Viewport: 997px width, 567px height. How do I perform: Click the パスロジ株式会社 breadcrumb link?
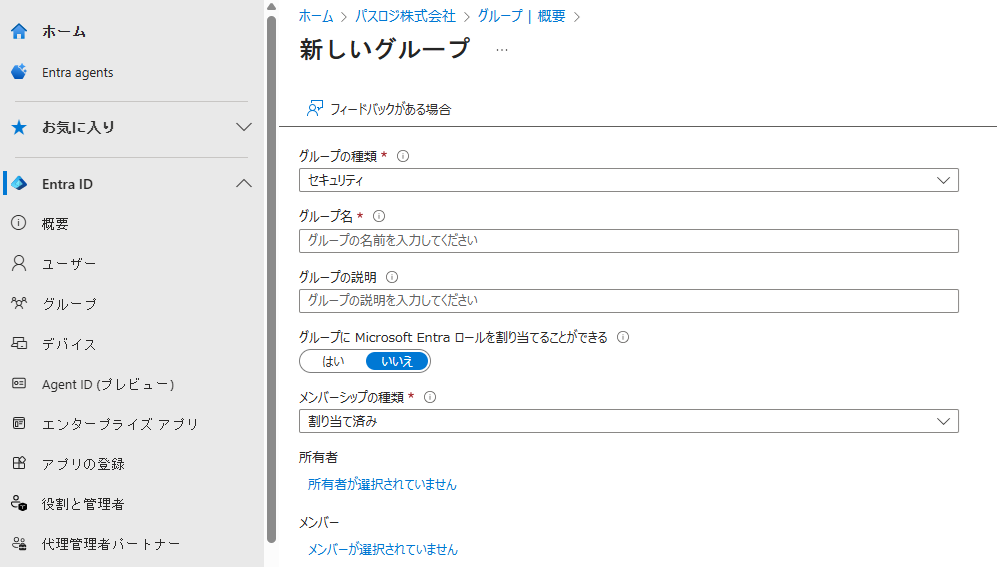click(405, 16)
